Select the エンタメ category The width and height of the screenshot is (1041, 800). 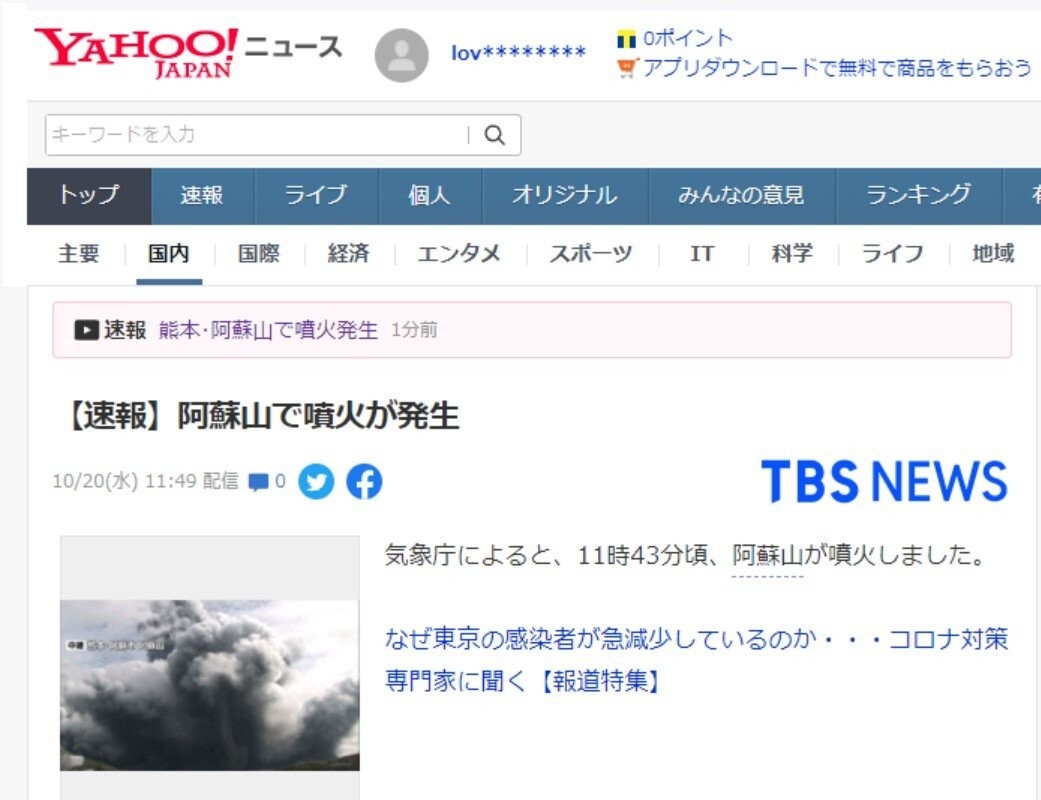458,254
